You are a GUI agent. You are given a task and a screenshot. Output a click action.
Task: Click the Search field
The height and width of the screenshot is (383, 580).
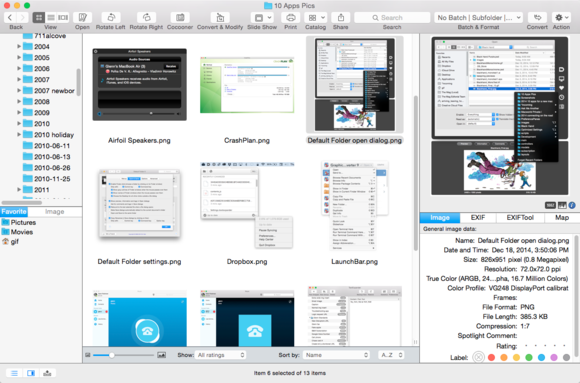tap(392, 17)
